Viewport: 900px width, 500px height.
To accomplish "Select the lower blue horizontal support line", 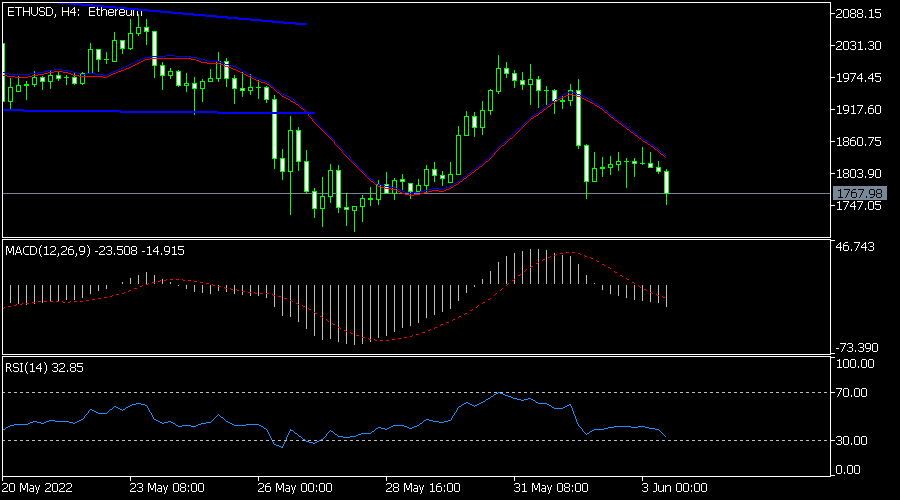I will click(159, 111).
